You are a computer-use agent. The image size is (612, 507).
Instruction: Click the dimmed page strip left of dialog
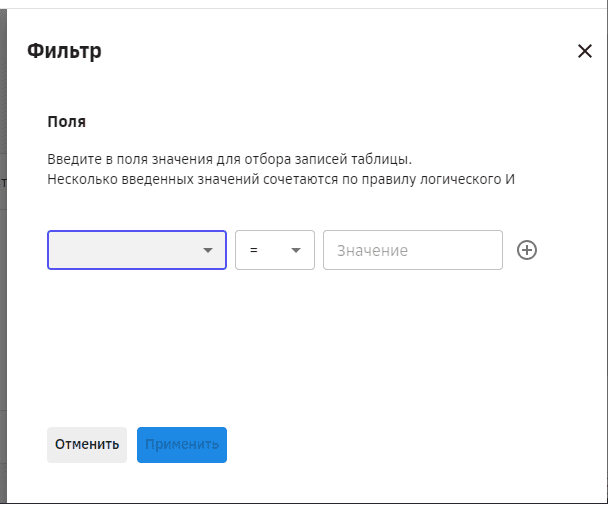point(4,300)
